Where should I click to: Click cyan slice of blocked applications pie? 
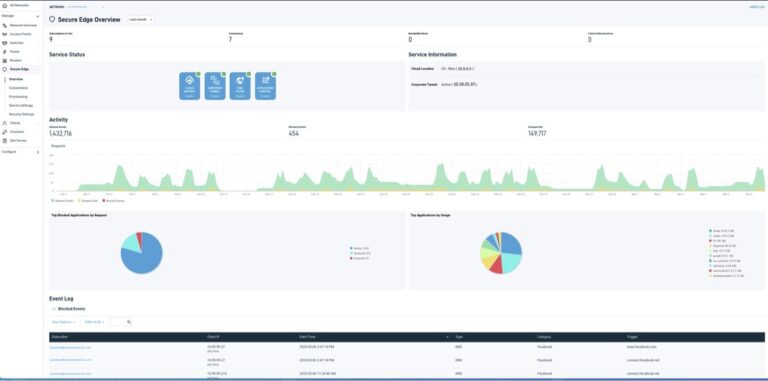point(130,242)
